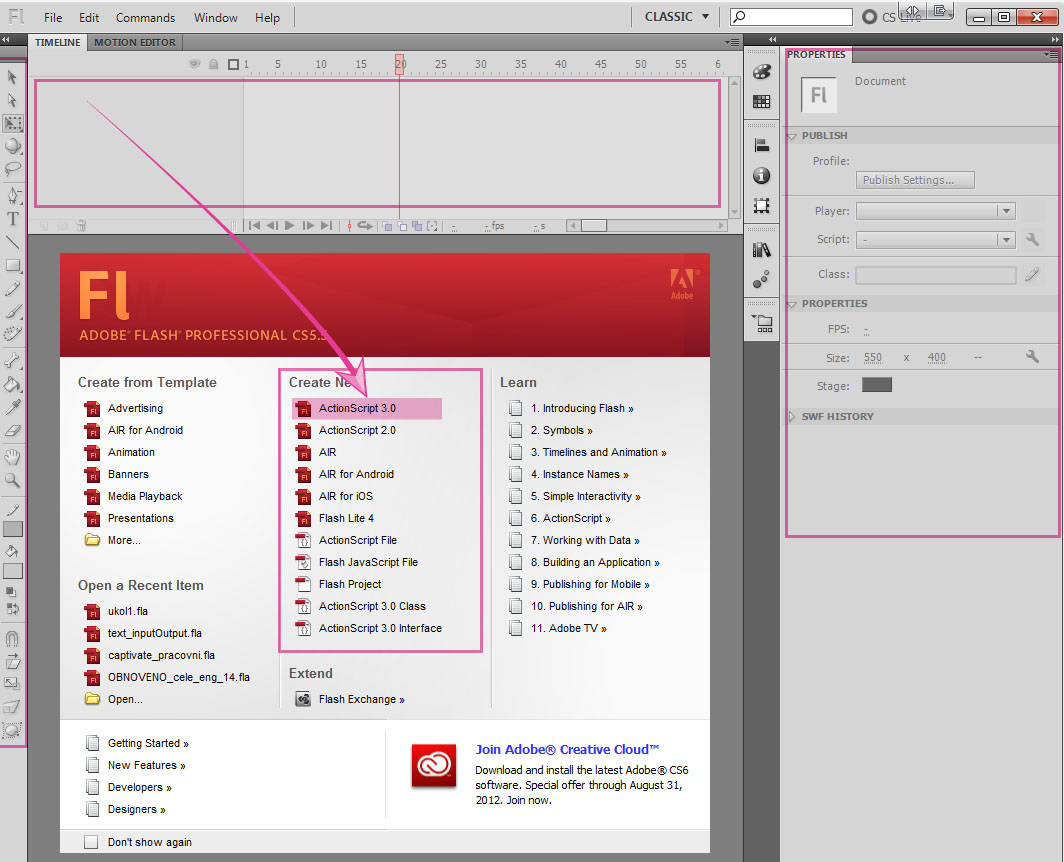
Task: Open the Library panel books icon
Action: point(762,250)
